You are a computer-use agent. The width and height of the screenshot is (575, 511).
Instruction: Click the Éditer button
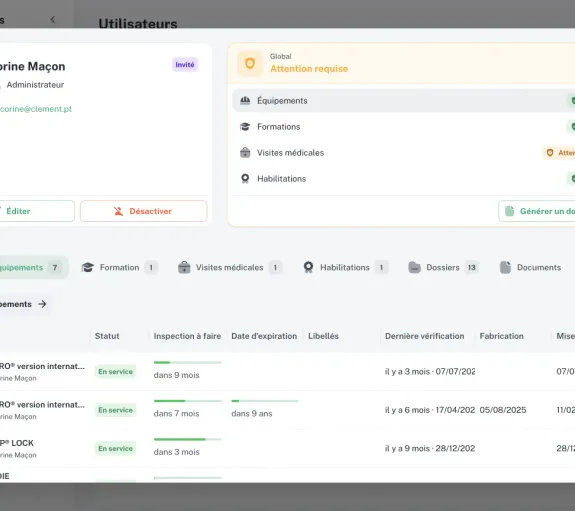click(x=37, y=211)
